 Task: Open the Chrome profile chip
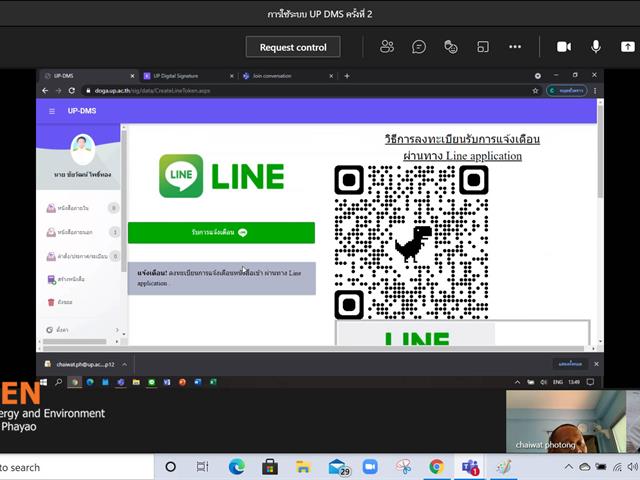pyautogui.click(x=567, y=91)
